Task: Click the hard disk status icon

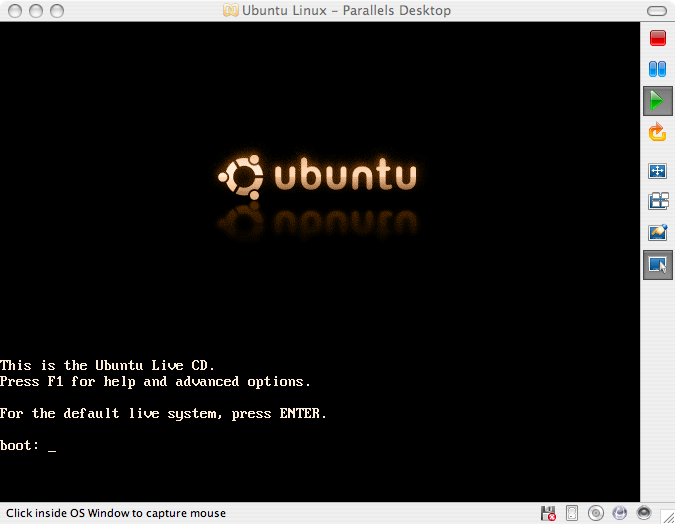Action: tap(572, 513)
